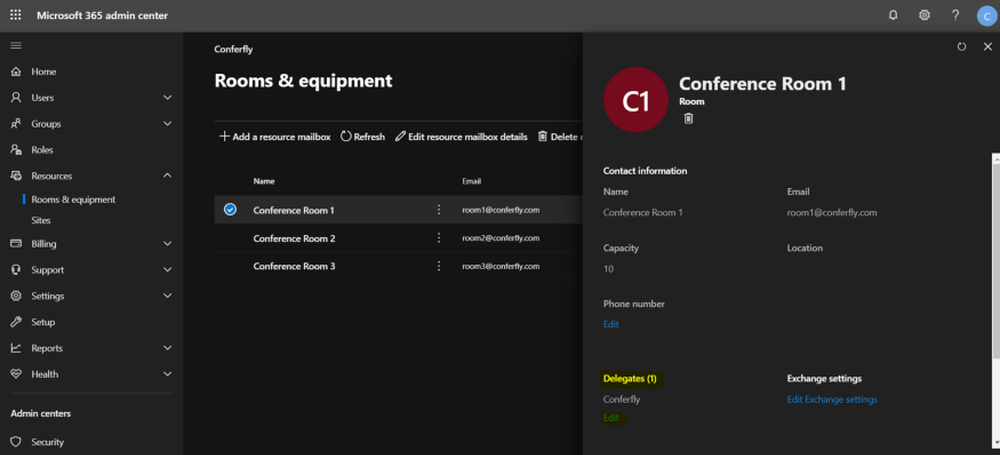Screen dimensions: 1000x455
Task: Select the Conference Room 3 row
Action: pos(398,266)
